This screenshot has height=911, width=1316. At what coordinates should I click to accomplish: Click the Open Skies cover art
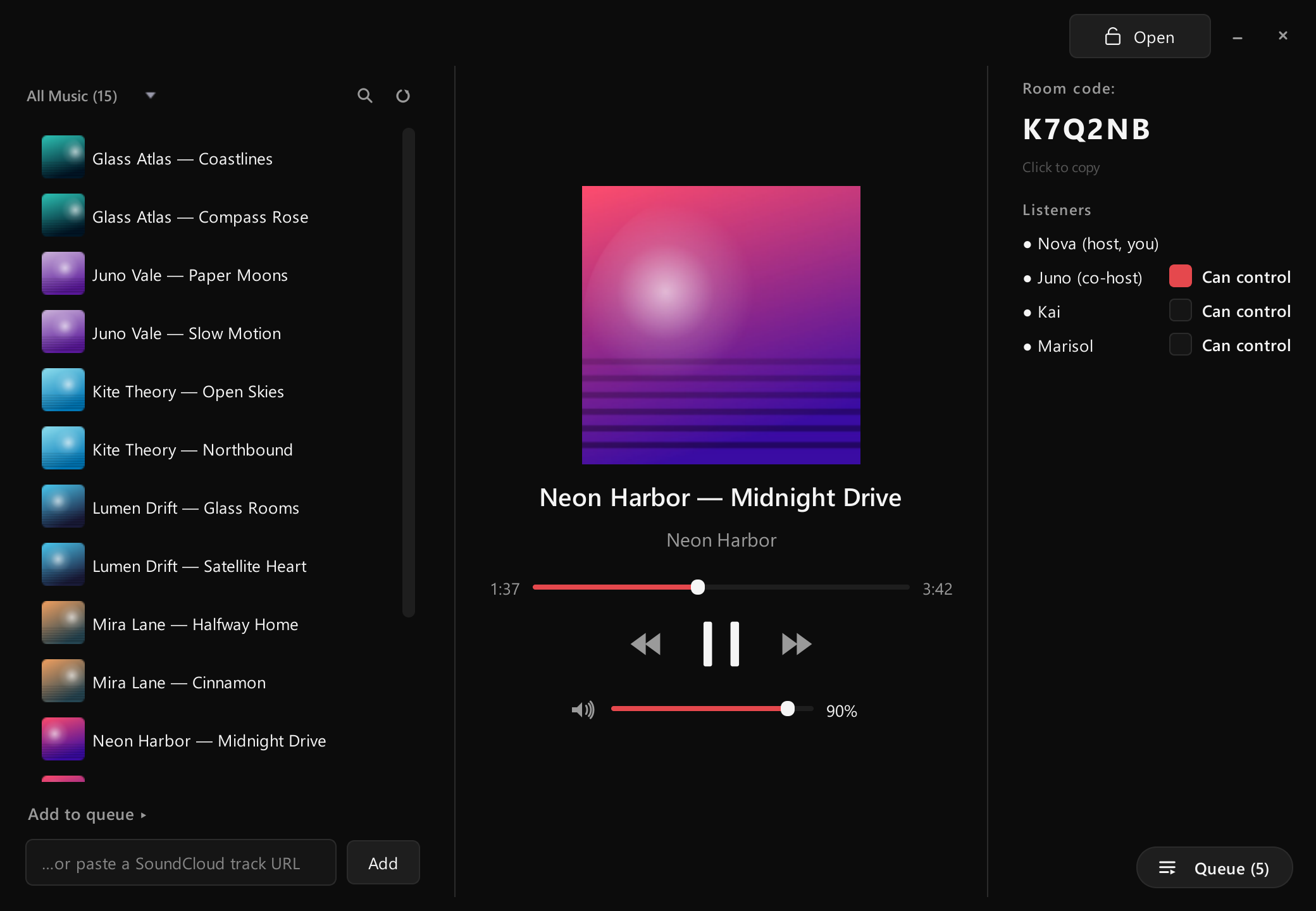click(63, 390)
